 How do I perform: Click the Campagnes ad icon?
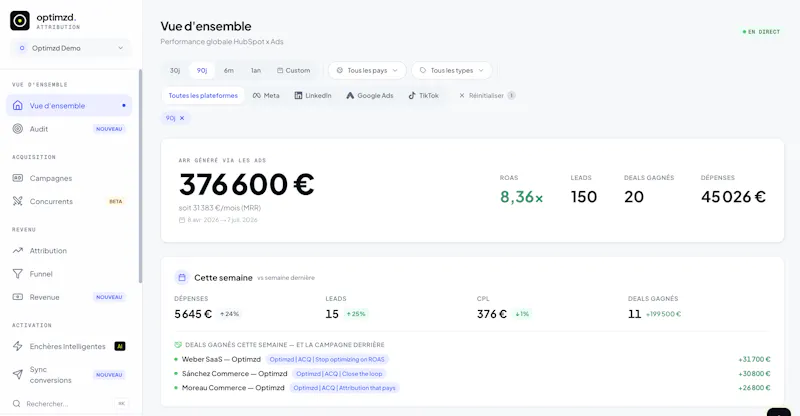point(18,178)
